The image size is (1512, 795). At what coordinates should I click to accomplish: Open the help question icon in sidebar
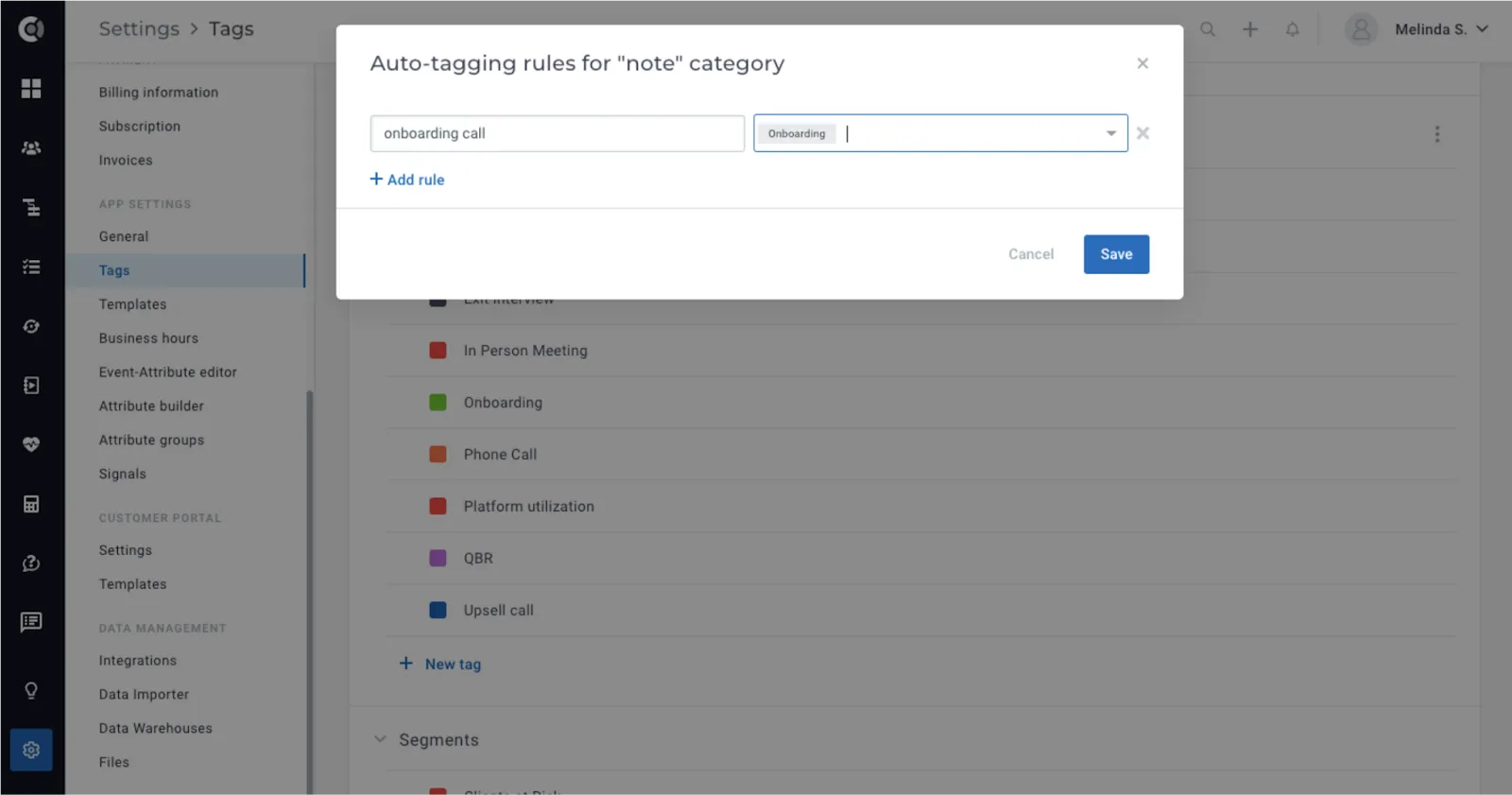[x=31, y=563]
